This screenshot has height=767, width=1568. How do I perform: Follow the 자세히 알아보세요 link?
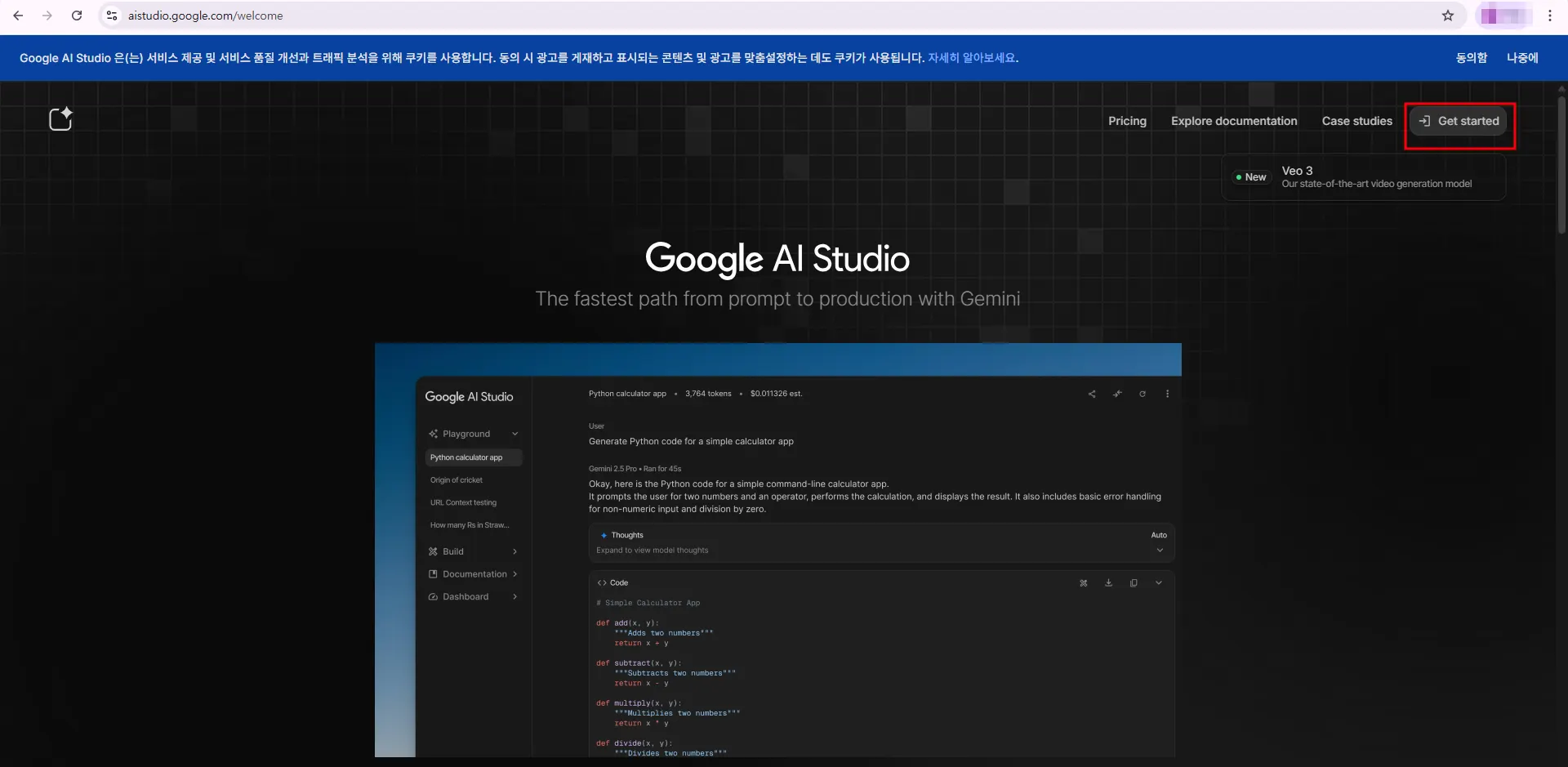(x=972, y=58)
